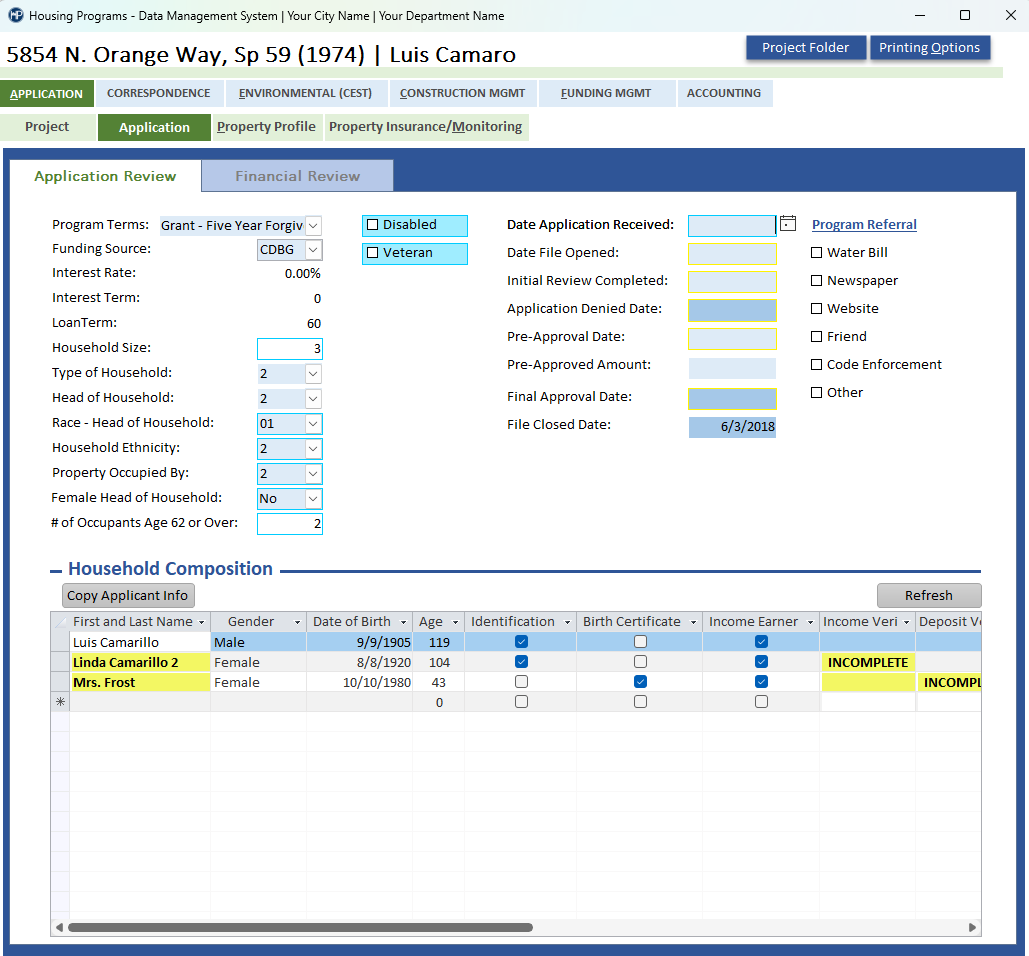This screenshot has height=956, width=1029.
Task: Open the Program Referral link
Action: 864,224
